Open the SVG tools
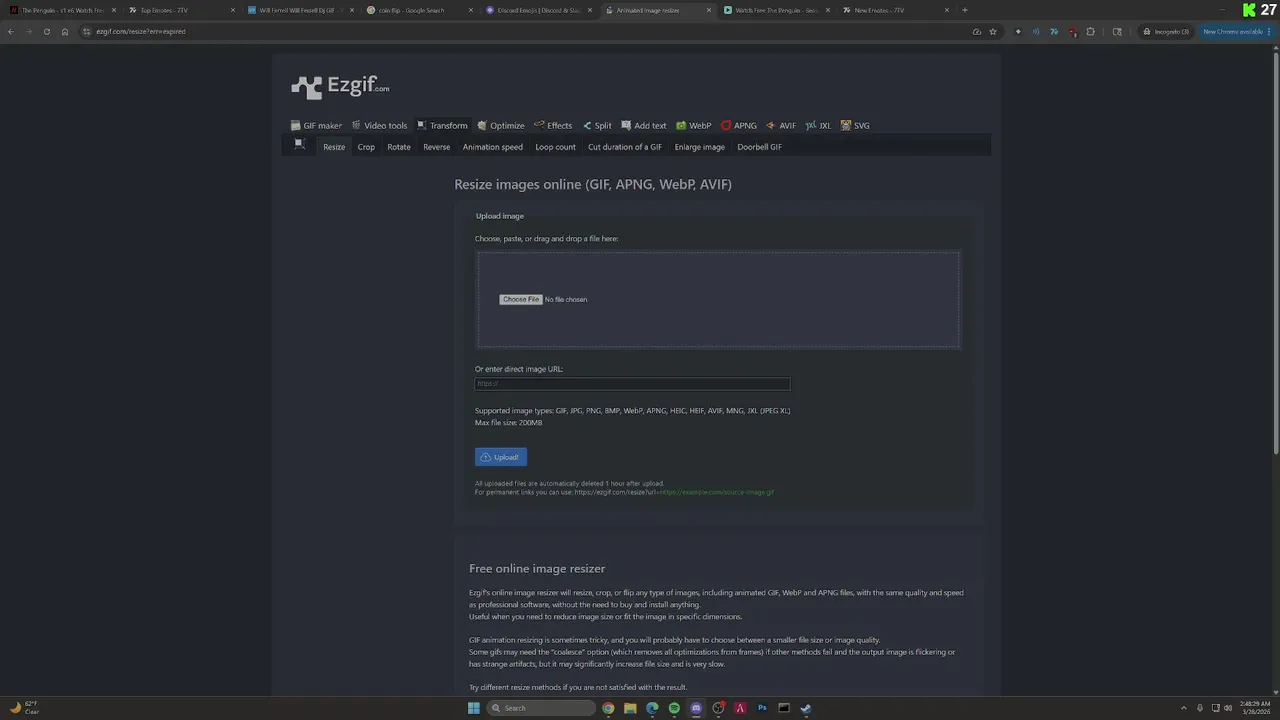The height and width of the screenshot is (720, 1280). pos(855,126)
